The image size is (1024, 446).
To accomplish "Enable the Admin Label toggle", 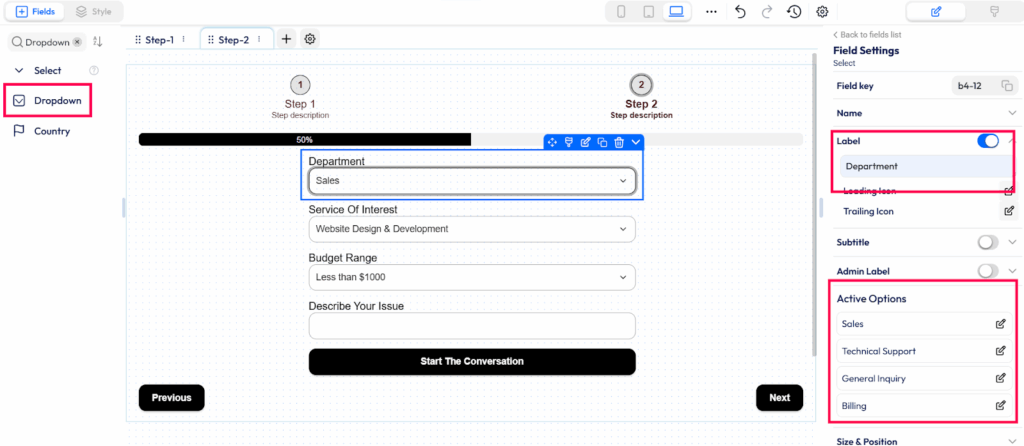I will 988,270.
